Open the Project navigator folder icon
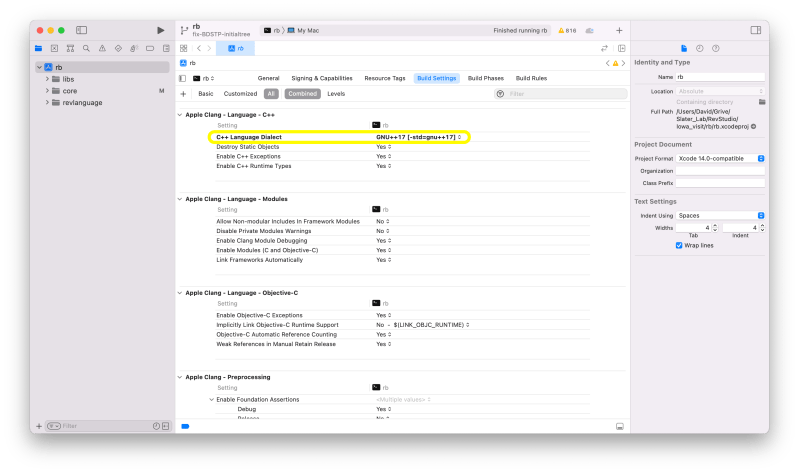The image size is (799, 473). coord(39,48)
